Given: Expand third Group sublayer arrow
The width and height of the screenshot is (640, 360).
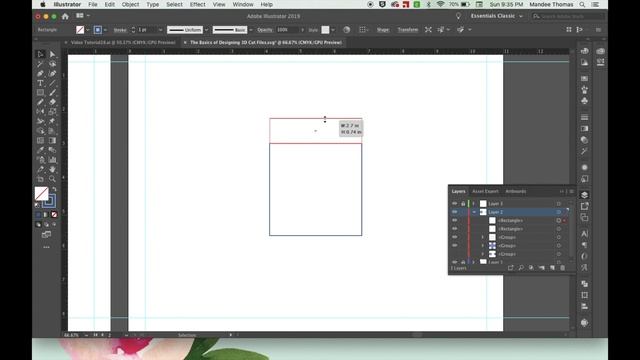Looking at the screenshot, I should click(x=482, y=254).
